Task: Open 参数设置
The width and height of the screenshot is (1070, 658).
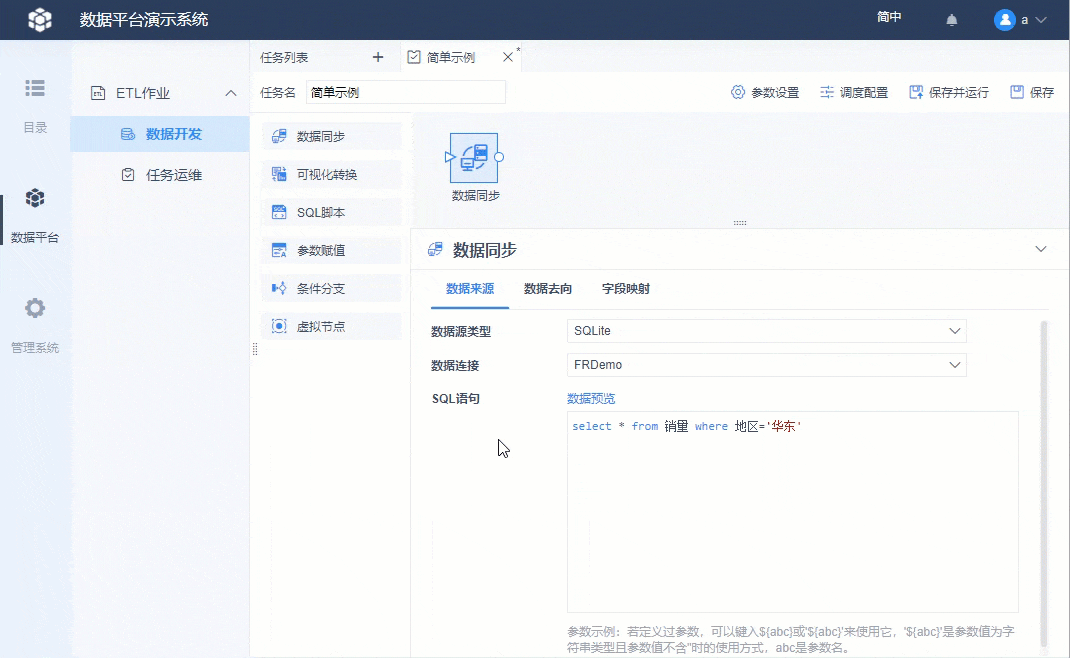Action: [765, 92]
